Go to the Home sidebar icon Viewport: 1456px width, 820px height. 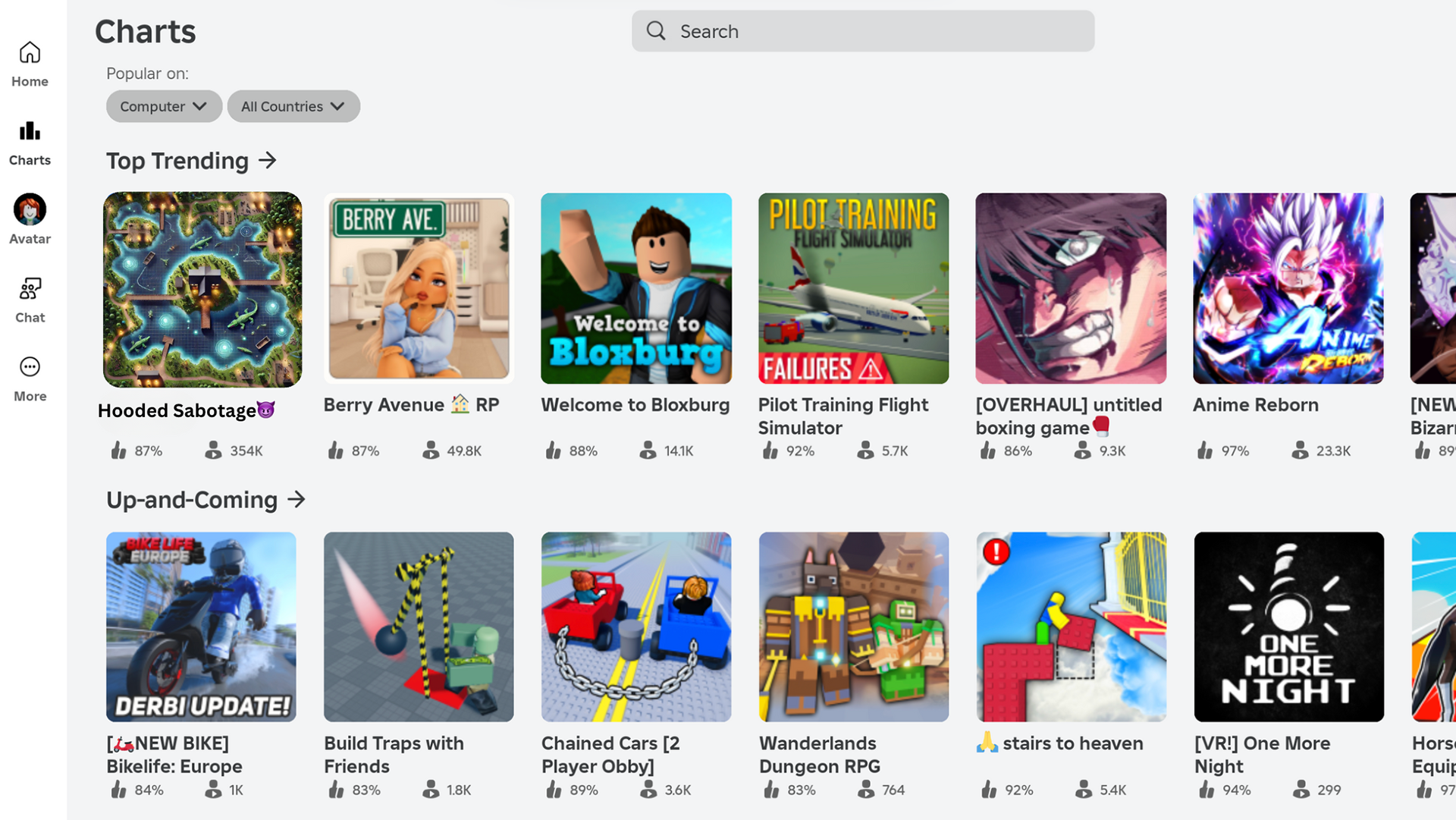click(x=30, y=53)
